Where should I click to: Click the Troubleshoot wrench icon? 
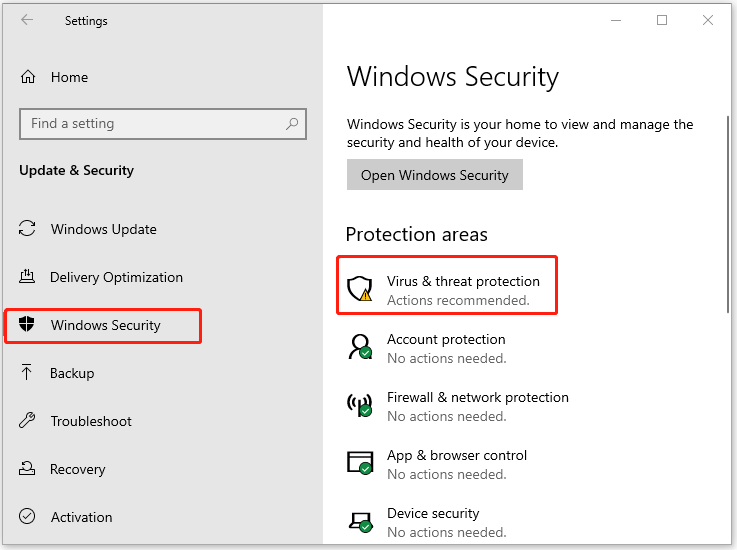coord(28,421)
